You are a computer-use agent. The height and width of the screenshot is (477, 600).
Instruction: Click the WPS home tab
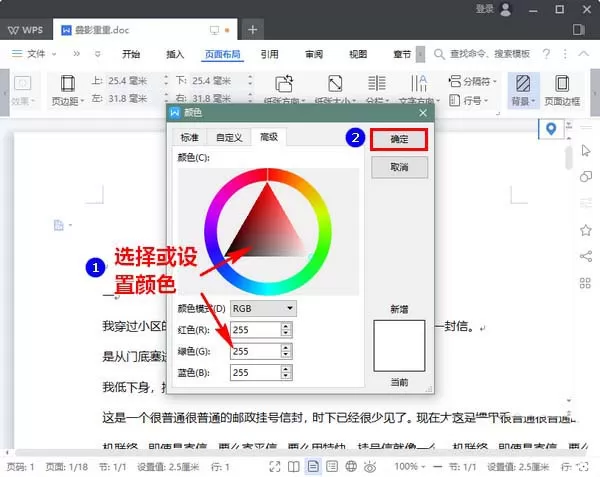(x=26, y=30)
